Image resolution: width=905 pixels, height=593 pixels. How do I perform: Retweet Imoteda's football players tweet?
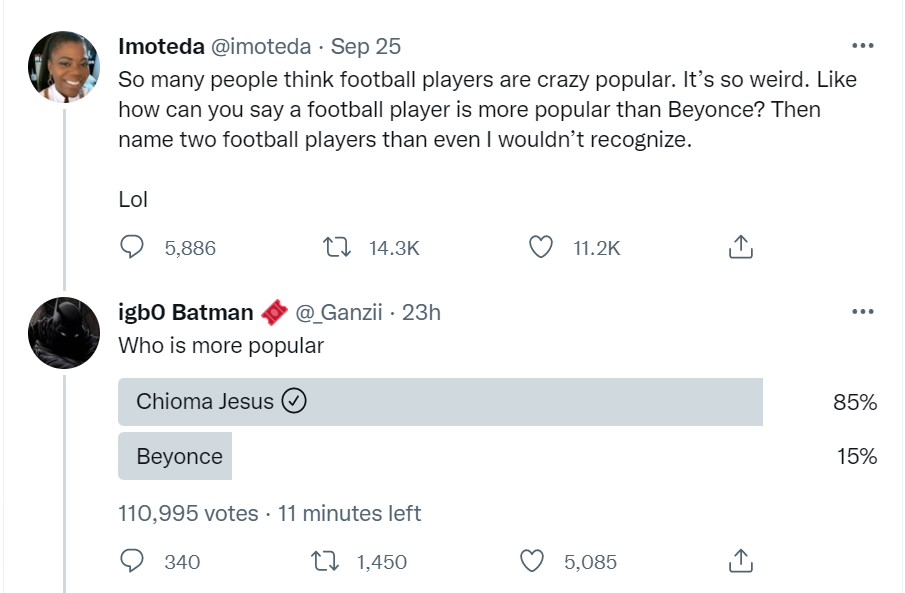[x=337, y=247]
